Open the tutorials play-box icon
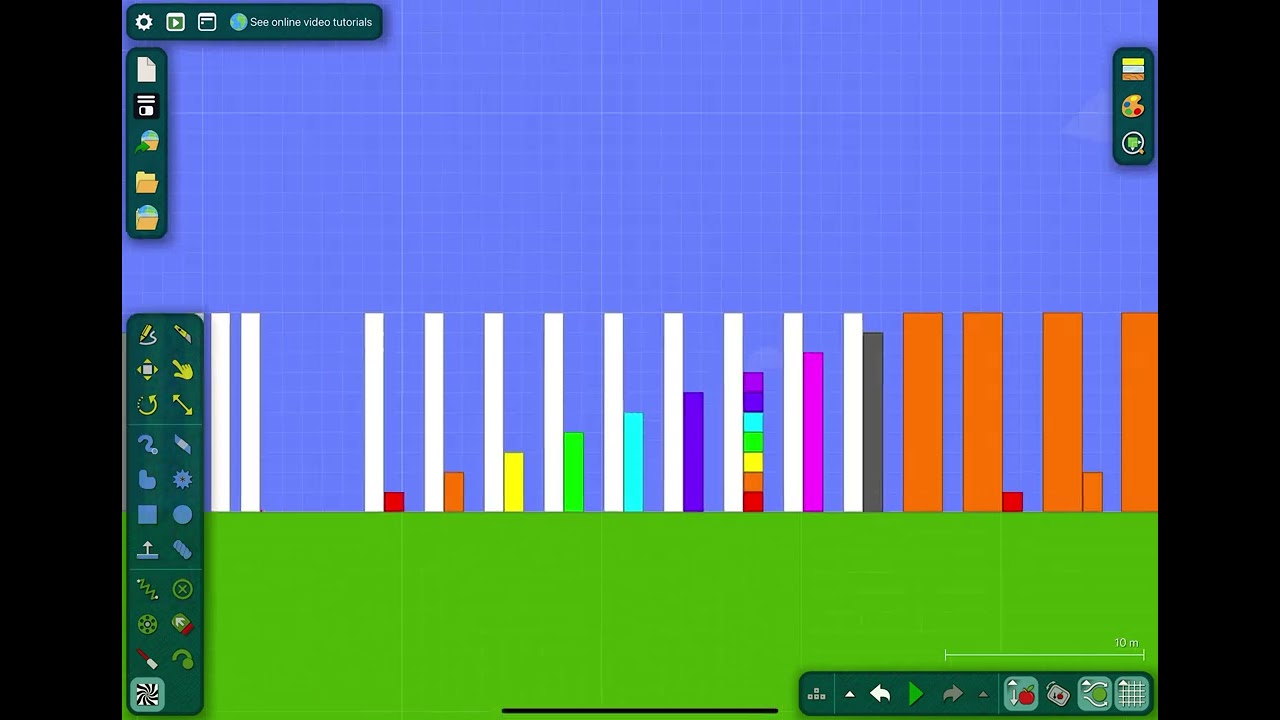Viewport: 1280px width, 720px height. [x=175, y=22]
